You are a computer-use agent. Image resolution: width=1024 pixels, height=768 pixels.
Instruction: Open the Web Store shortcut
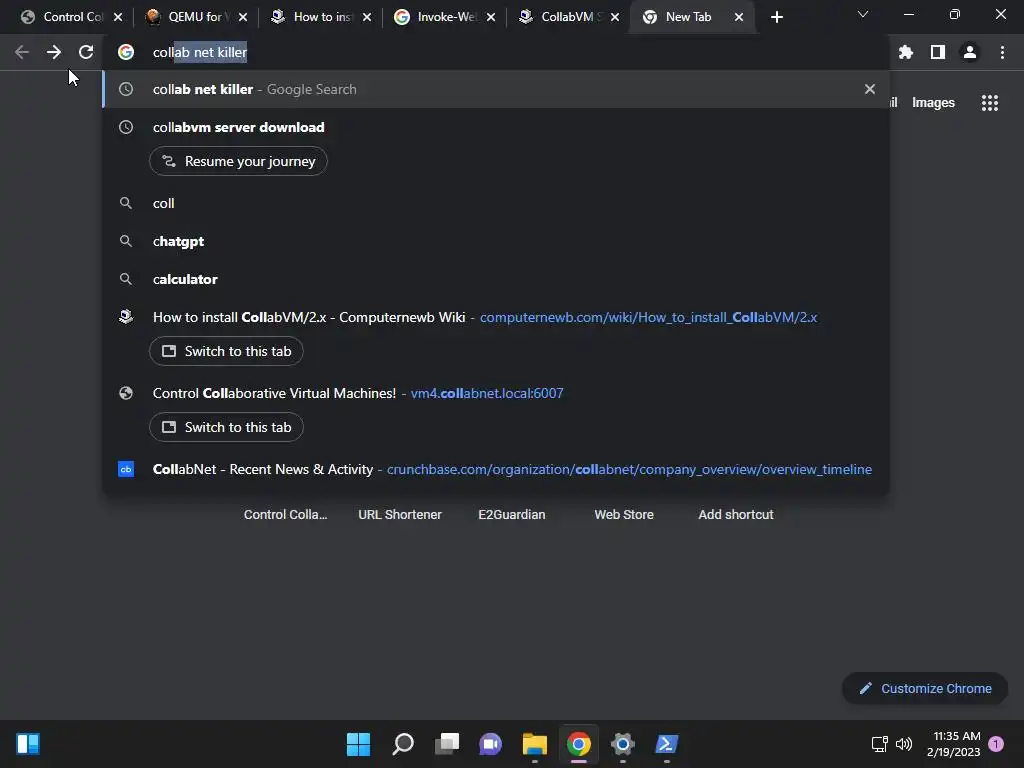pyautogui.click(x=624, y=515)
